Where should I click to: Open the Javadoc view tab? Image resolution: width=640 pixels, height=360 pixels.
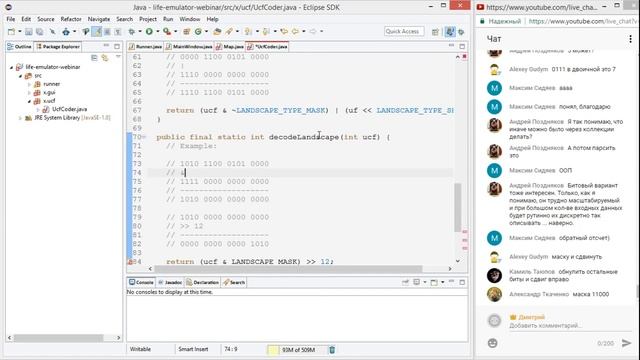(x=170, y=282)
